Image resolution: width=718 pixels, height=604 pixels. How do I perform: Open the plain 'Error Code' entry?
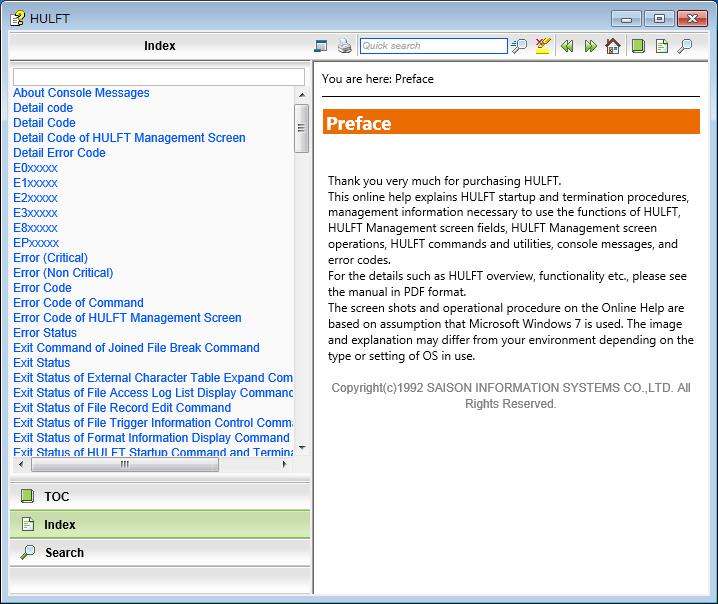point(42,288)
